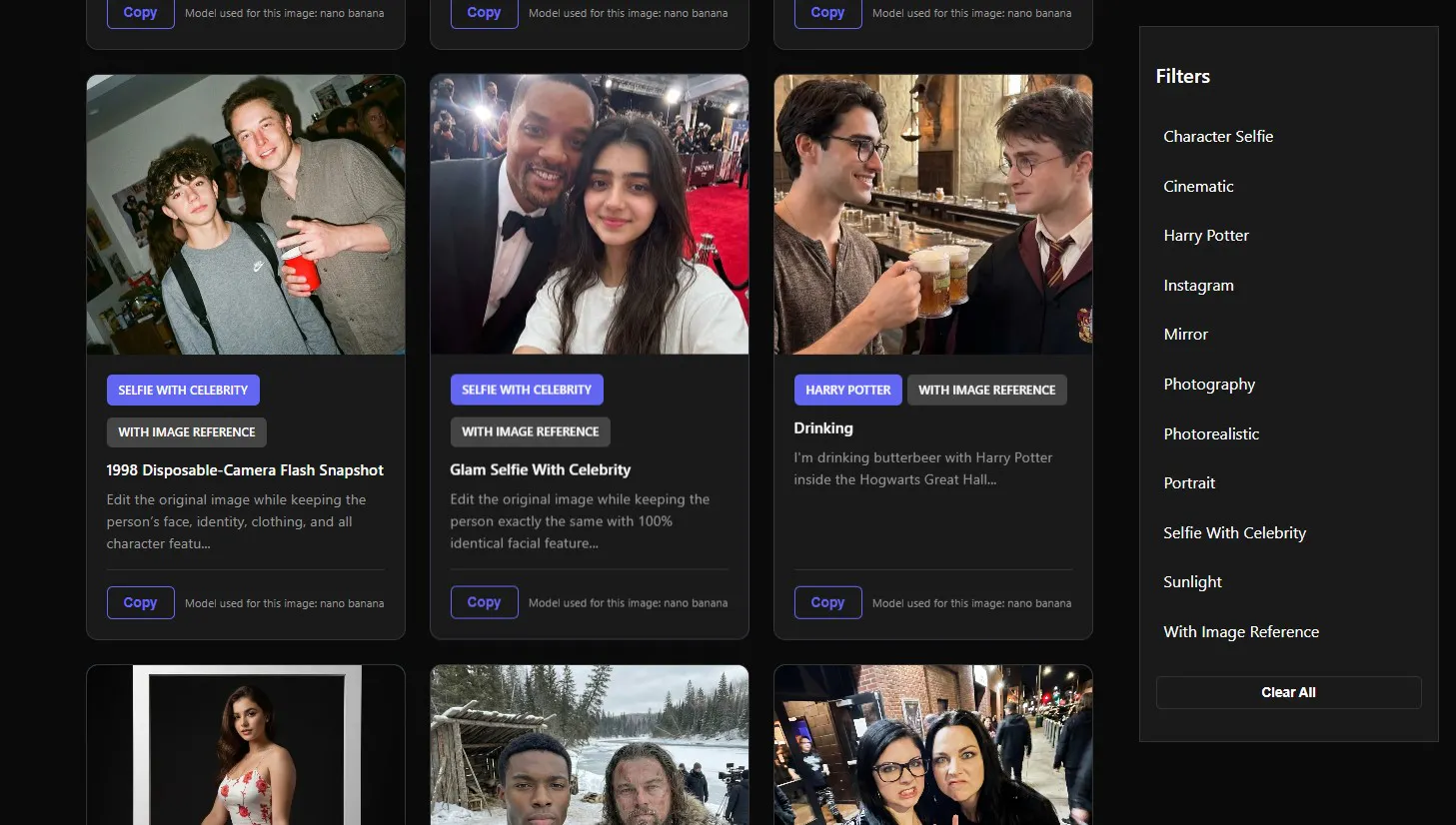Click description "I'm drinking butterbeer with Harry Potter"
This screenshot has width=1456, height=825.
tap(923, 468)
